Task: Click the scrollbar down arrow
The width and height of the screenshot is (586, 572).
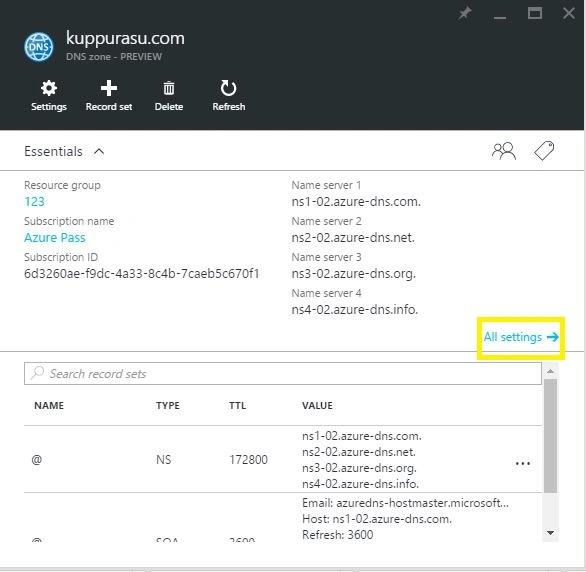Action: (550, 533)
